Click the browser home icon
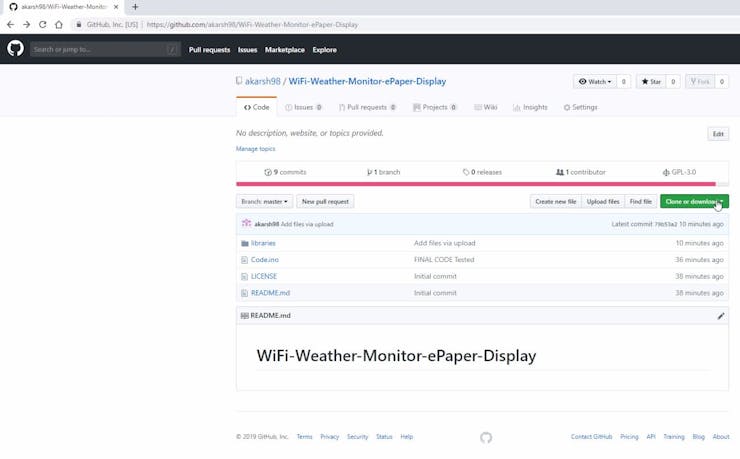Screen dimensions: 740x459 coord(59,24)
